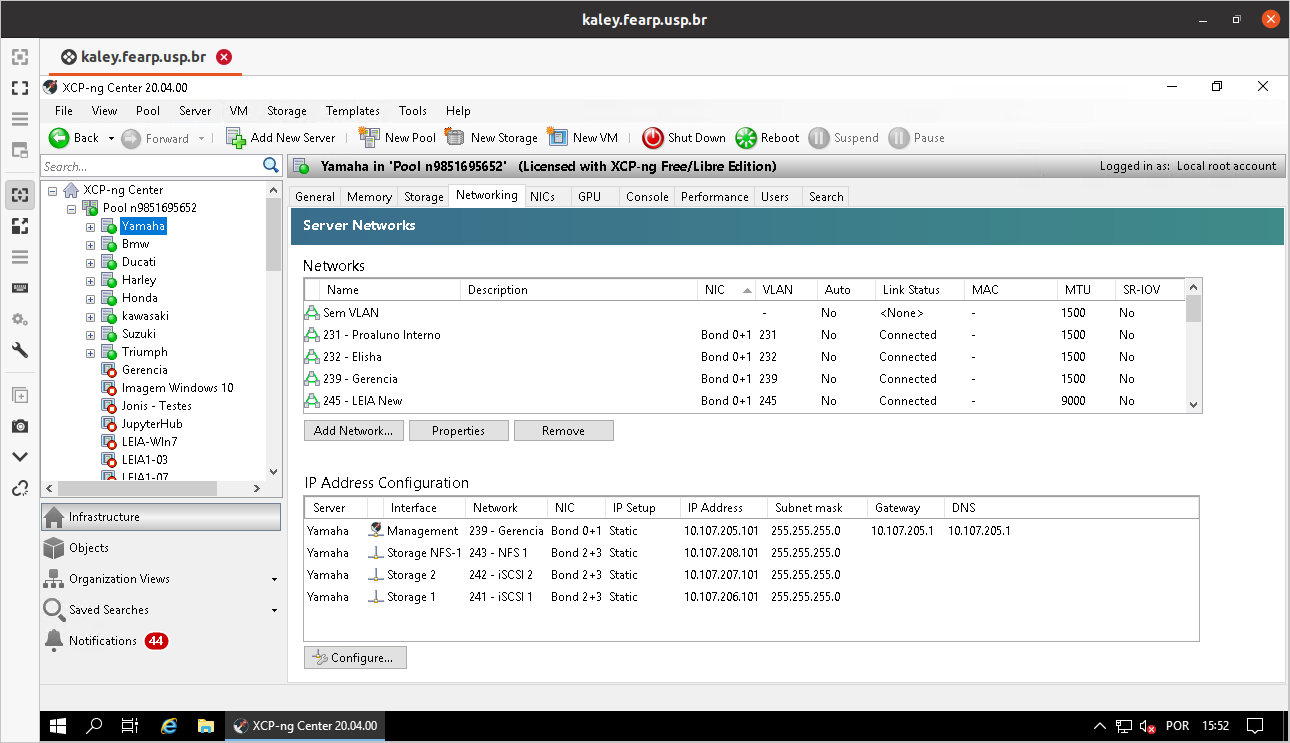This screenshot has height=743, width=1290.
Task: Click the Add New Server icon
Action: 236,138
